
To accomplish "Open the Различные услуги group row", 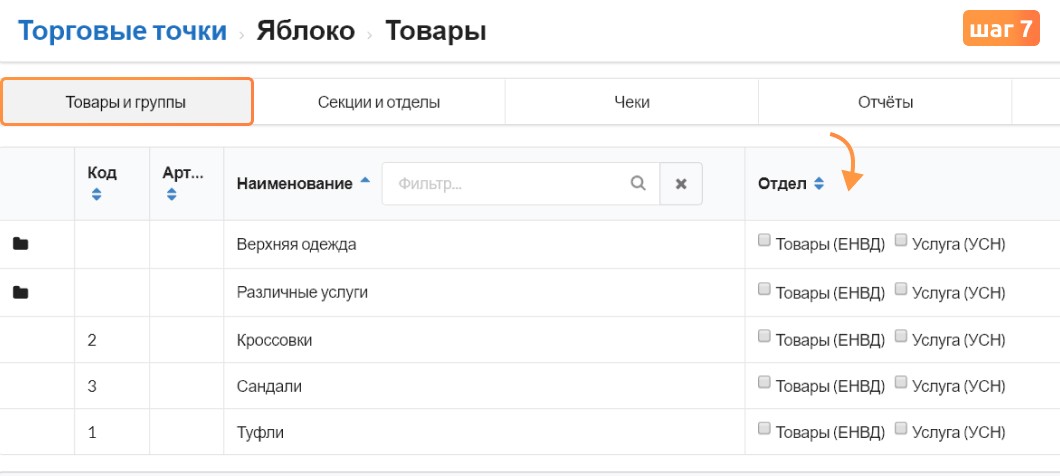I will click(302, 293).
